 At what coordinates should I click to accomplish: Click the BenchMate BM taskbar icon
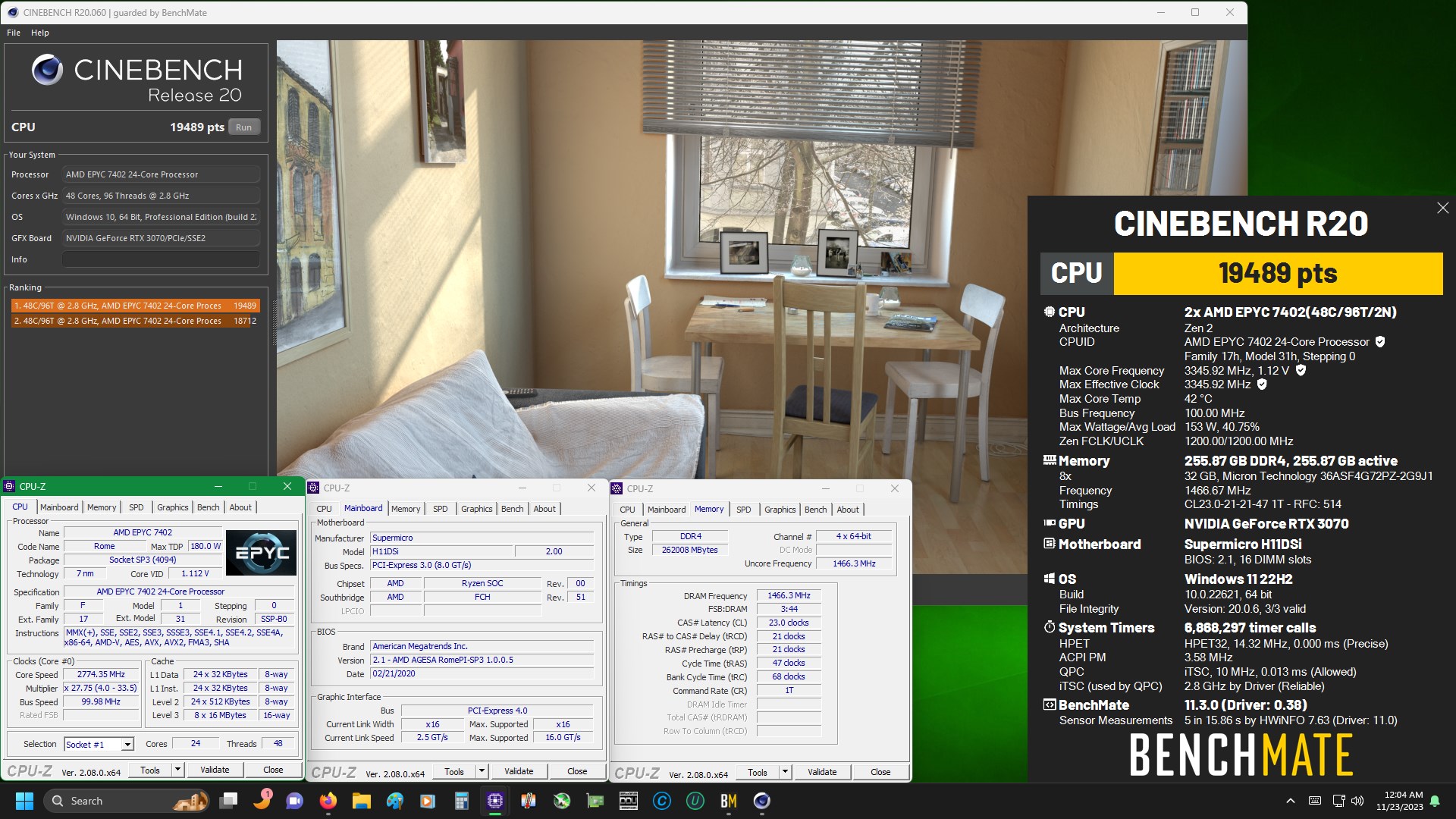pos(729,801)
